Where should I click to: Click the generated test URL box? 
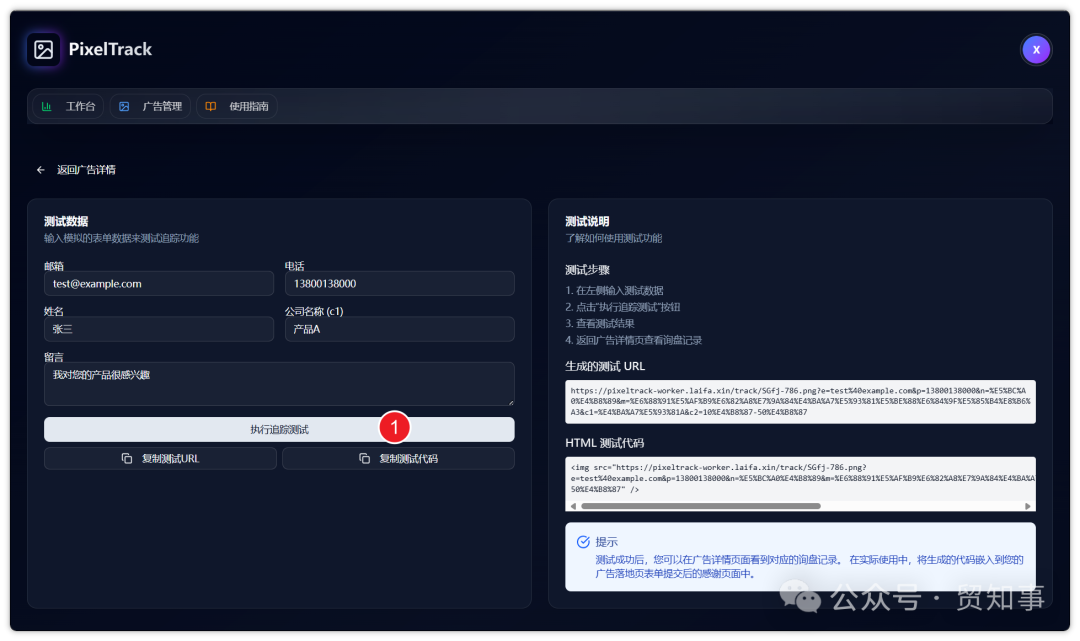(800, 401)
